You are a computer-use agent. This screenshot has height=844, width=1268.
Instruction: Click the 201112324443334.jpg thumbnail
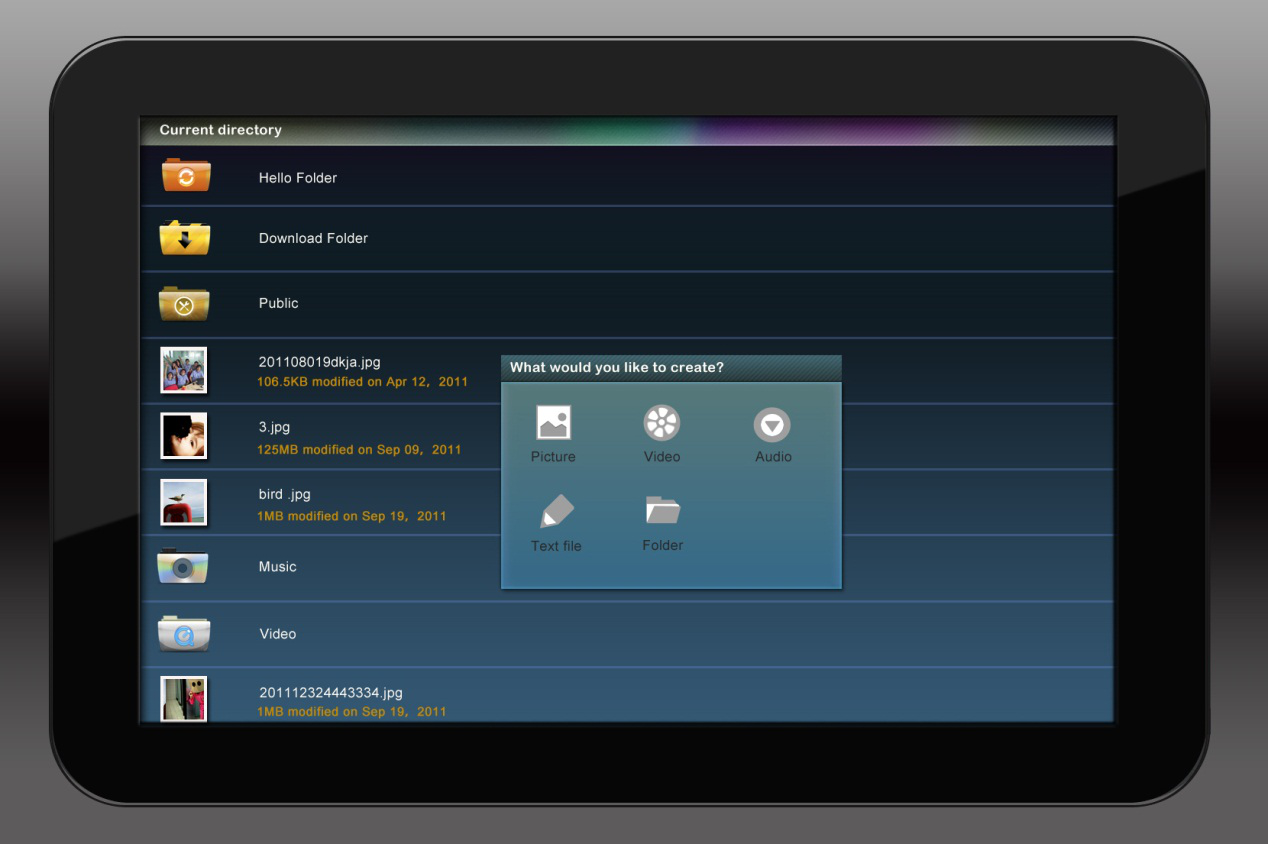click(184, 698)
